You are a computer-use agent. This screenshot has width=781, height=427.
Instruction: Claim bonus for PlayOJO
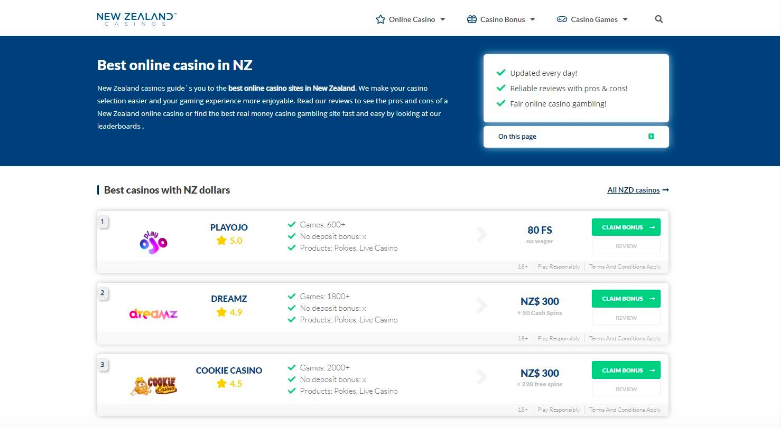tap(626, 227)
